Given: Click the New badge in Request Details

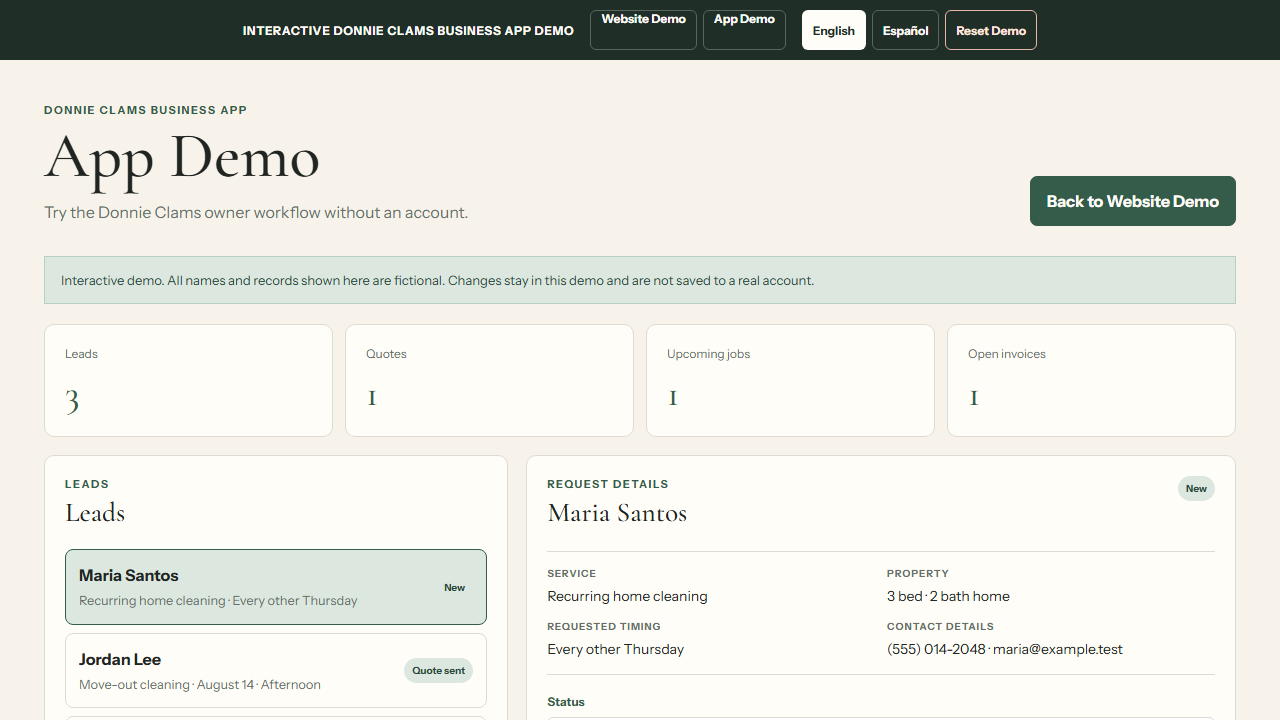Looking at the screenshot, I should coord(1196,489).
